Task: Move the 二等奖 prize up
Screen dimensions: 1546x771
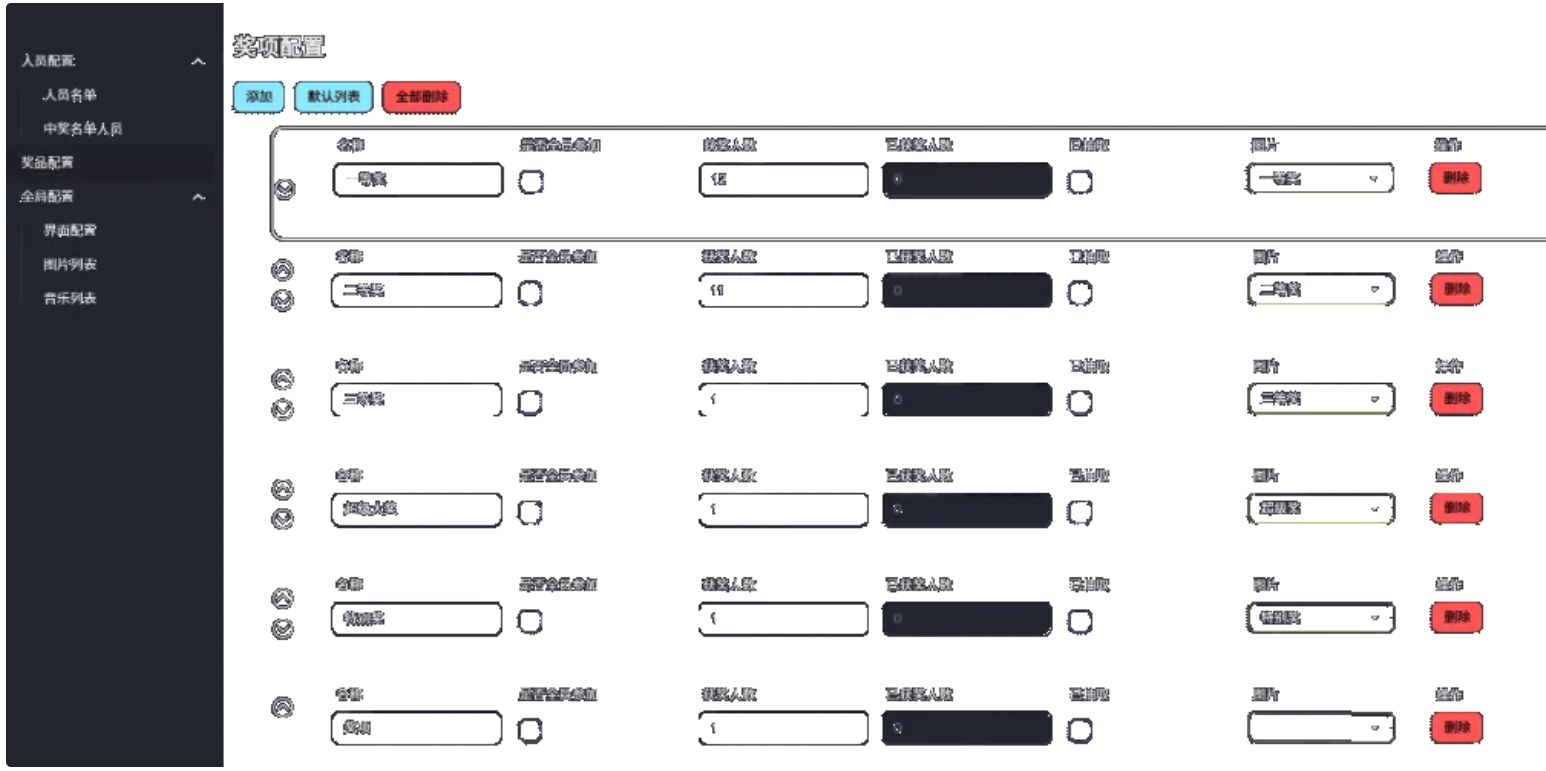Action: pyautogui.click(x=283, y=268)
